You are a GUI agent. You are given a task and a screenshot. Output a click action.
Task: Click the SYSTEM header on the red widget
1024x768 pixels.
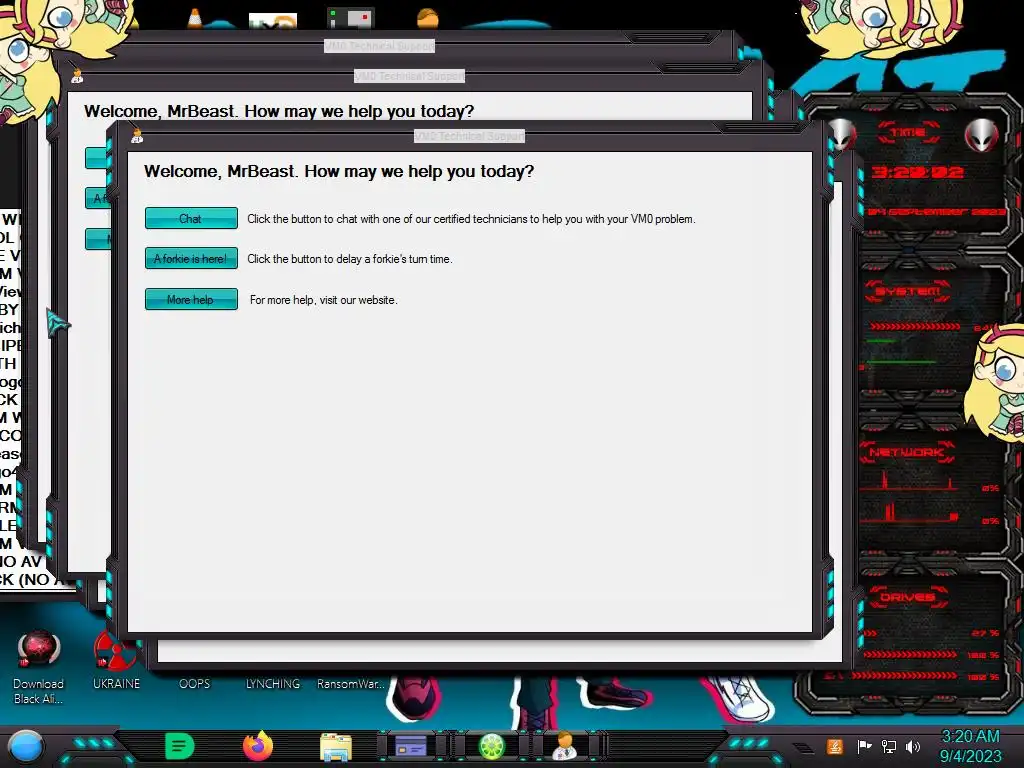pos(908,291)
